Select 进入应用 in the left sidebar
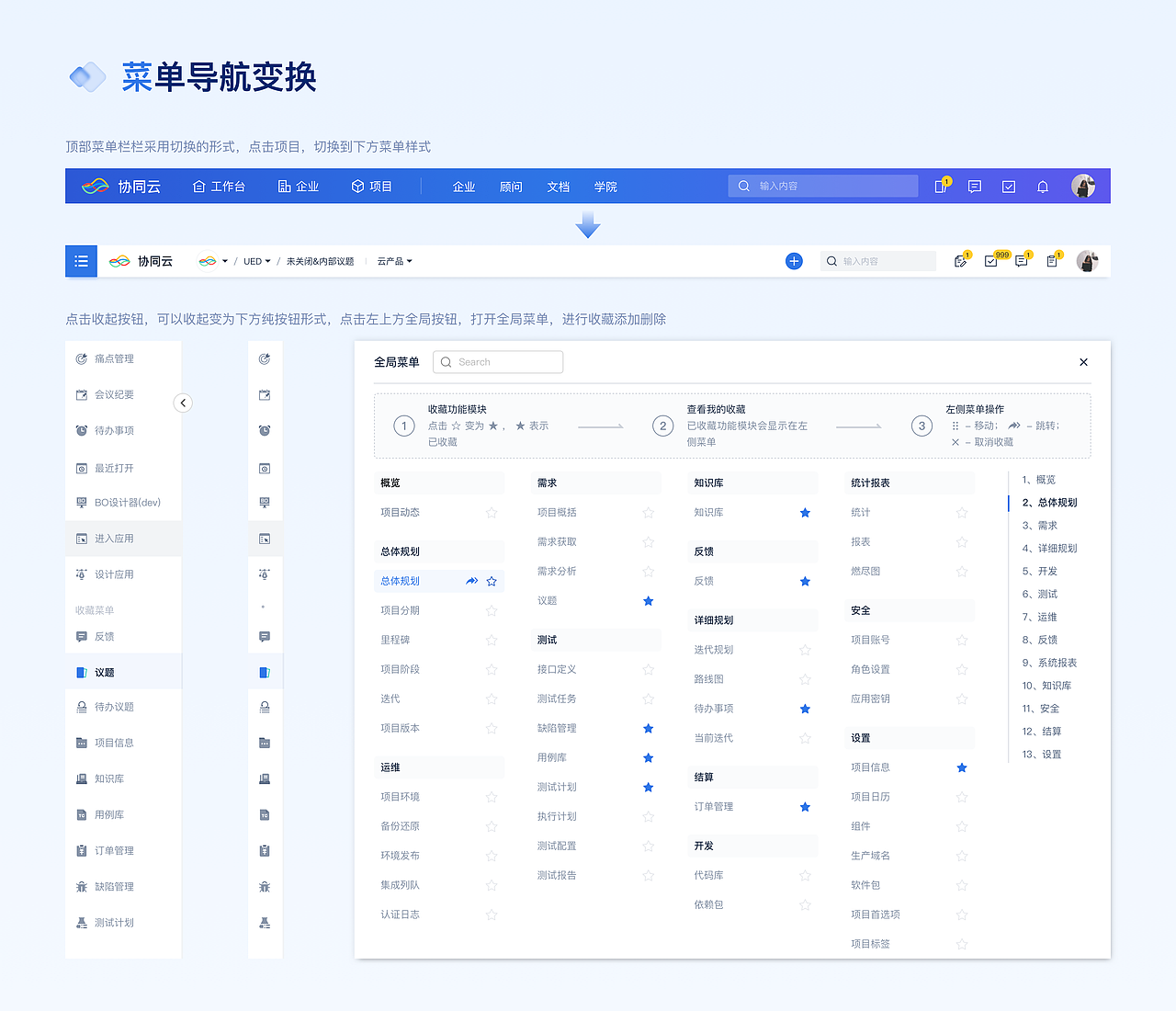This screenshot has height=1011, width=1176. click(x=123, y=539)
